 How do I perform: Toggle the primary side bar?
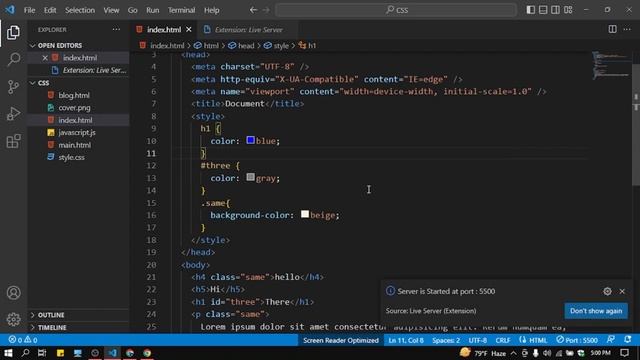pos(531,10)
